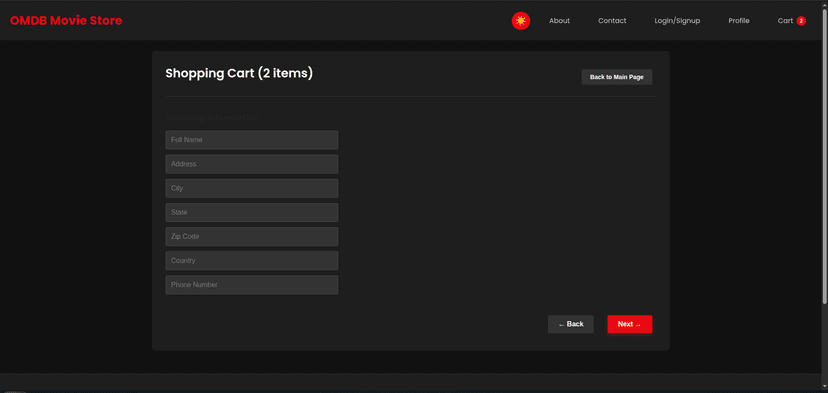The height and width of the screenshot is (393, 828).
Task: Focus the Country input
Action: (x=252, y=260)
